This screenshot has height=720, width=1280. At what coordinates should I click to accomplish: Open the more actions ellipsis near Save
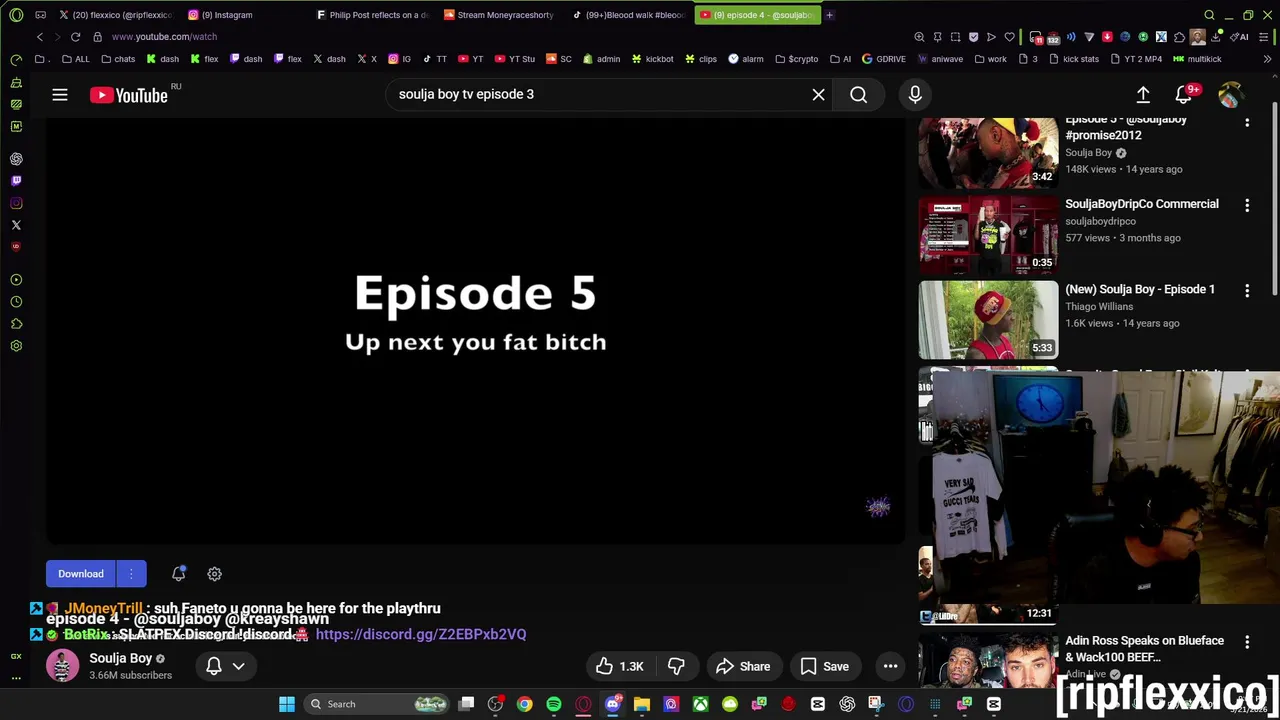coord(890,666)
